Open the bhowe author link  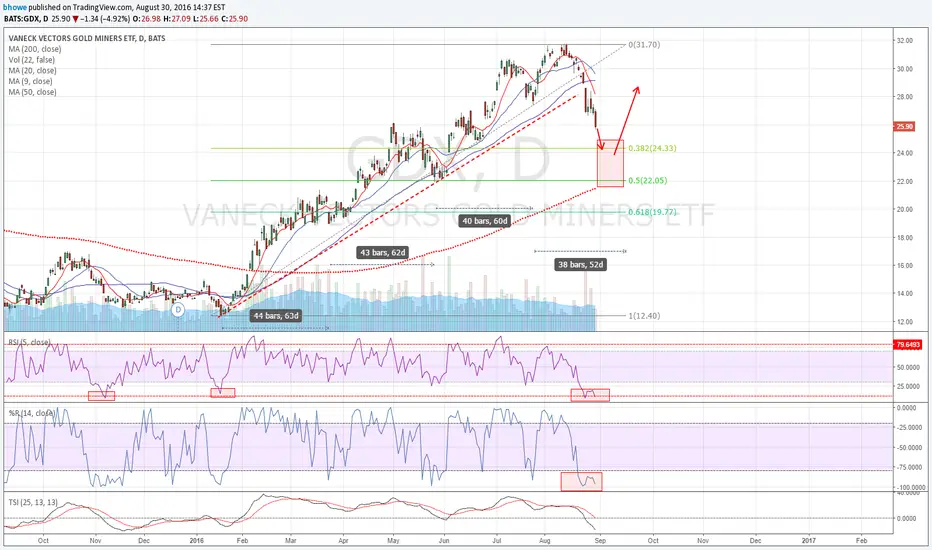coord(15,8)
